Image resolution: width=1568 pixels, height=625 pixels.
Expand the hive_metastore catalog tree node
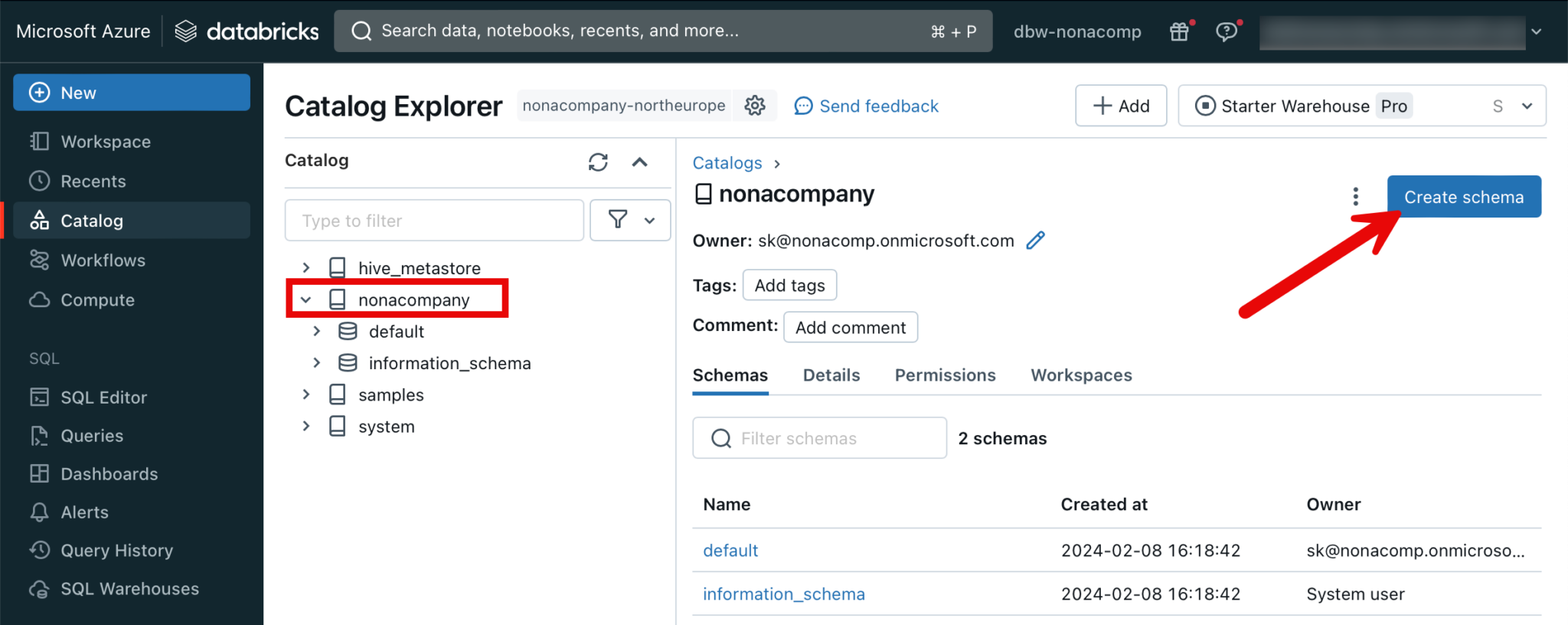(x=306, y=267)
